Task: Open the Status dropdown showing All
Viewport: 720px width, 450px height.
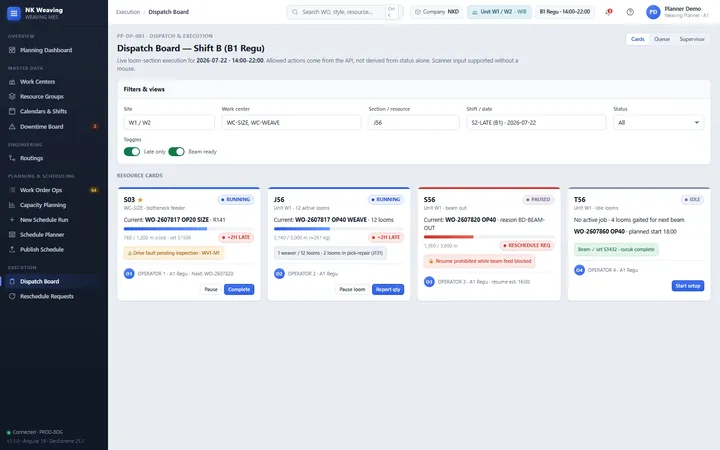Action: tap(658, 123)
